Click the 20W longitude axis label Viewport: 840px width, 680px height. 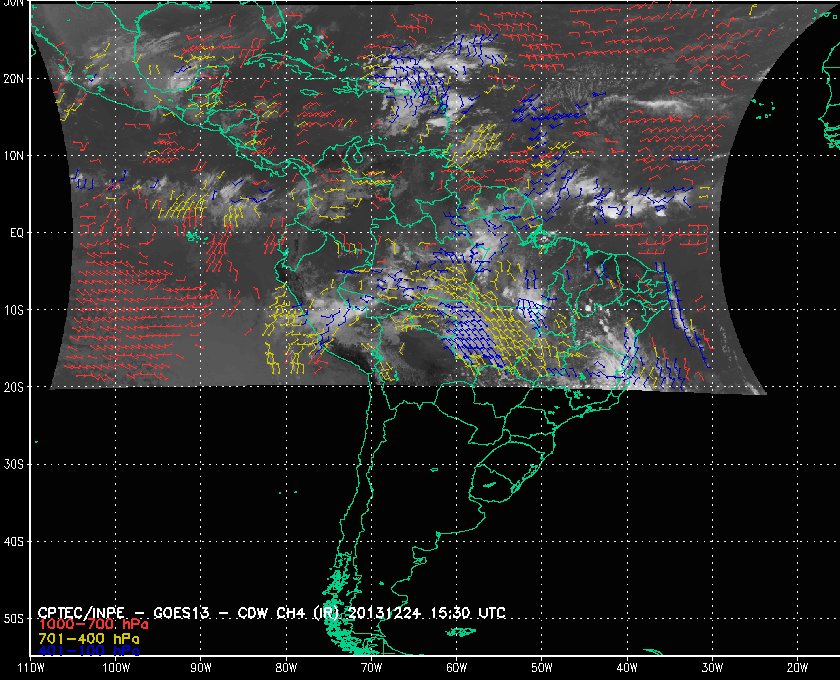click(797, 668)
